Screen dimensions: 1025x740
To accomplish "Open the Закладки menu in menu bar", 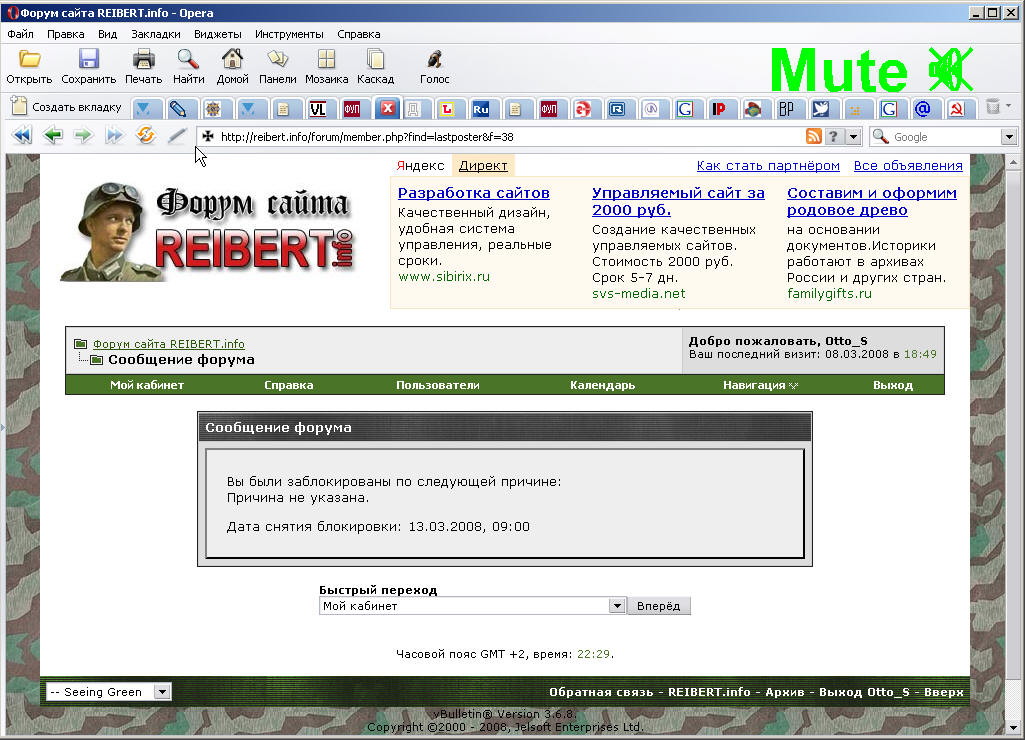I will pyautogui.click(x=156, y=33).
